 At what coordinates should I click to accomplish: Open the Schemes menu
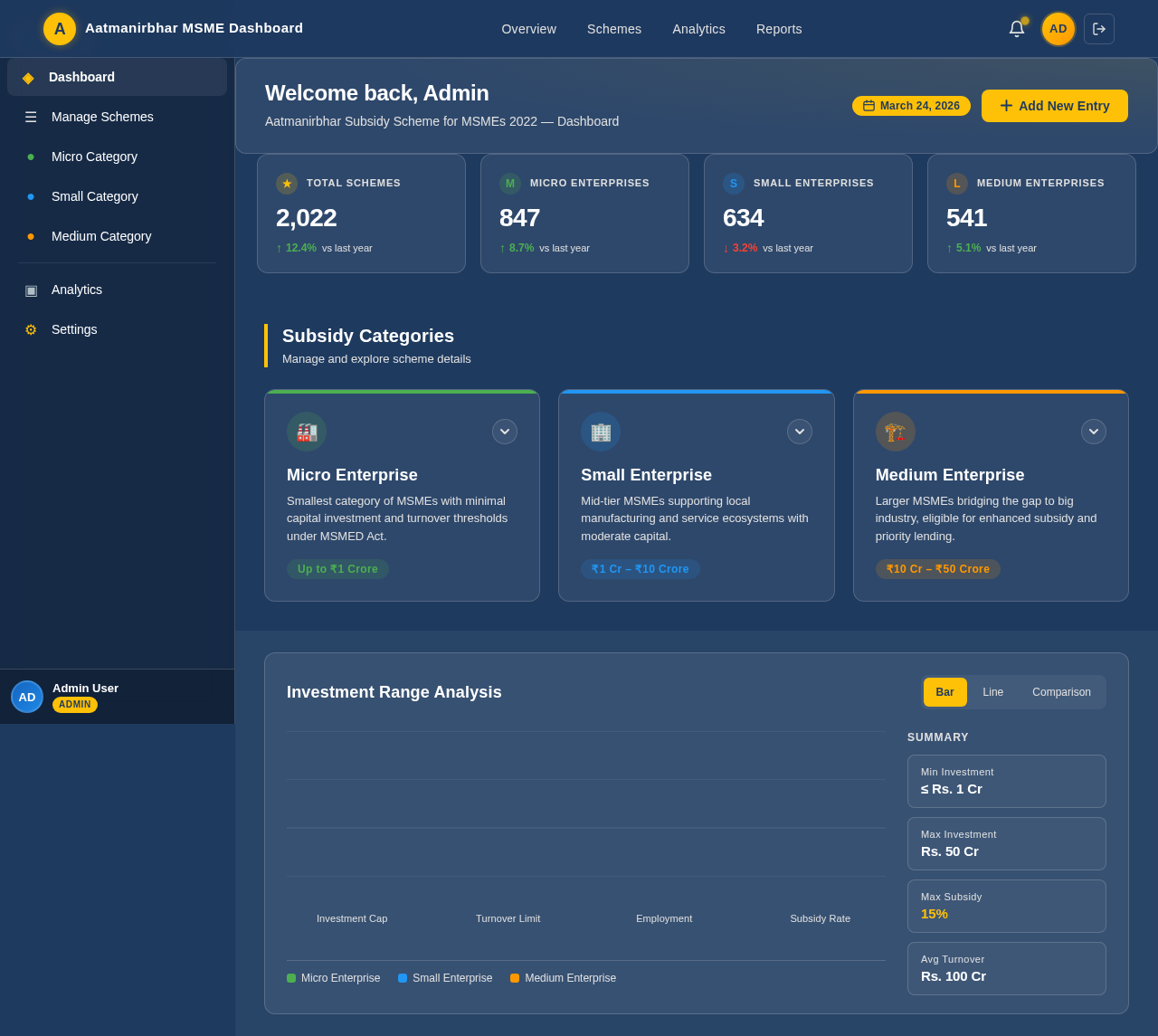coord(613,28)
